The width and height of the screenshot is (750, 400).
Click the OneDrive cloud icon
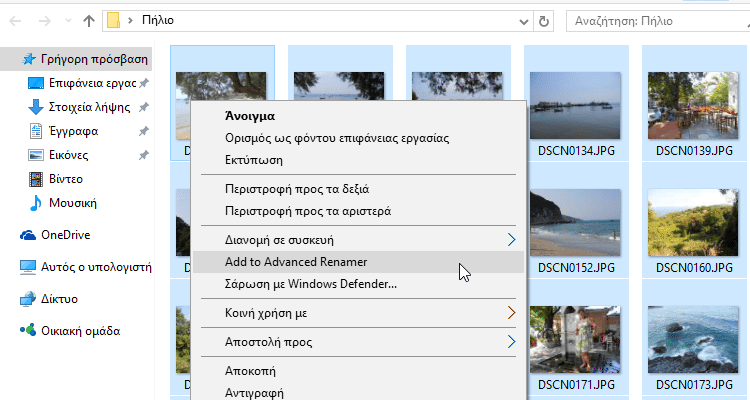click(28, 235)
